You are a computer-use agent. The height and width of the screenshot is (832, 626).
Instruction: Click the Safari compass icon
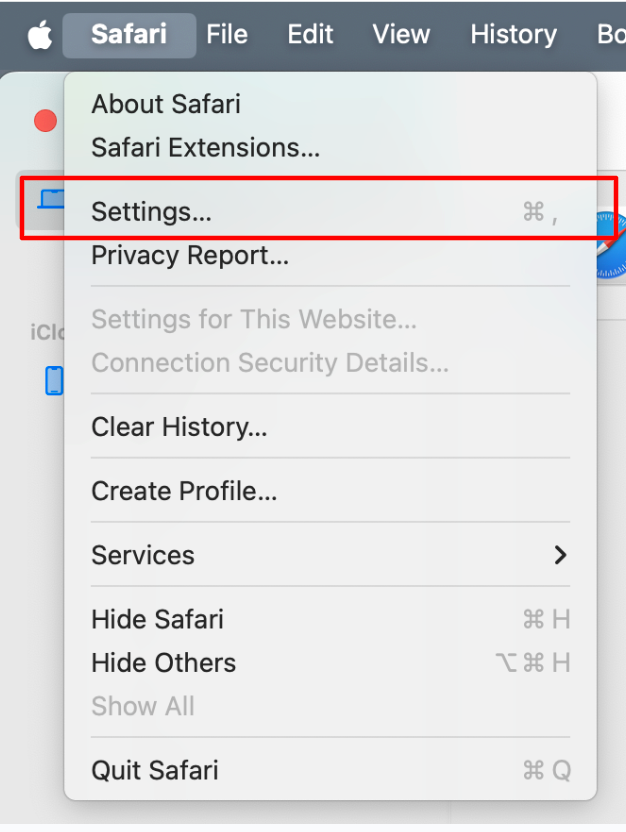[x=610, y=245]
